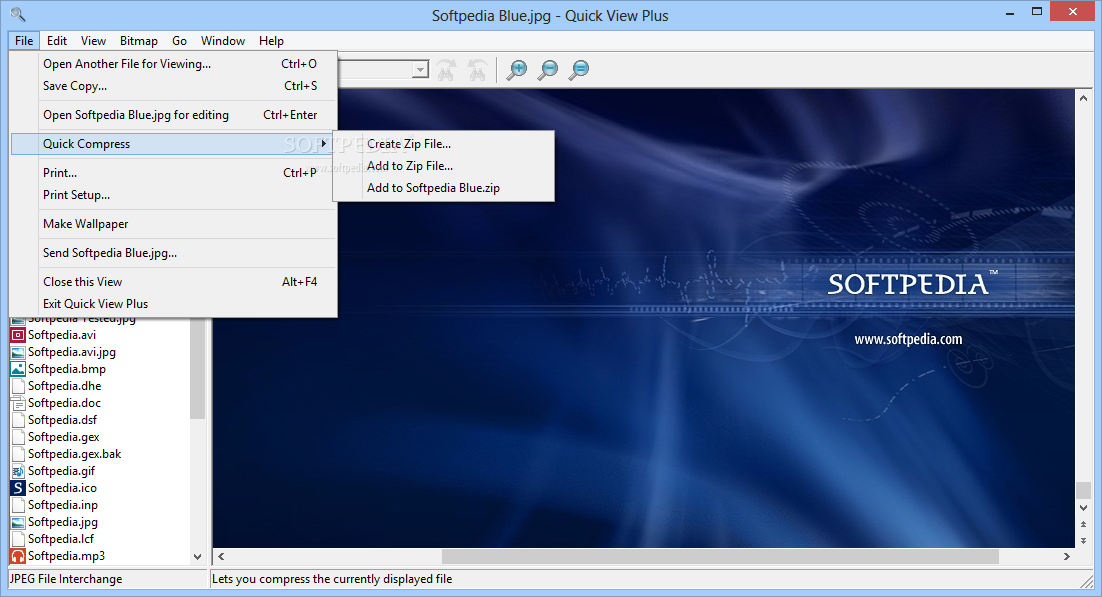Click the application magnifier icon in title bar
Image resolution: width=1102 pixels, height=597 pixels.
tap(18, 14)
